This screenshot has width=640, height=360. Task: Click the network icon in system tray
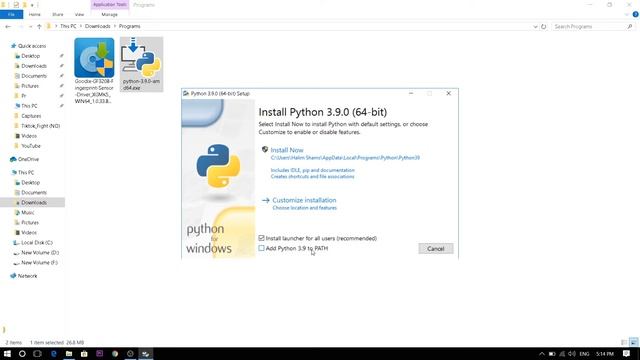562,353
